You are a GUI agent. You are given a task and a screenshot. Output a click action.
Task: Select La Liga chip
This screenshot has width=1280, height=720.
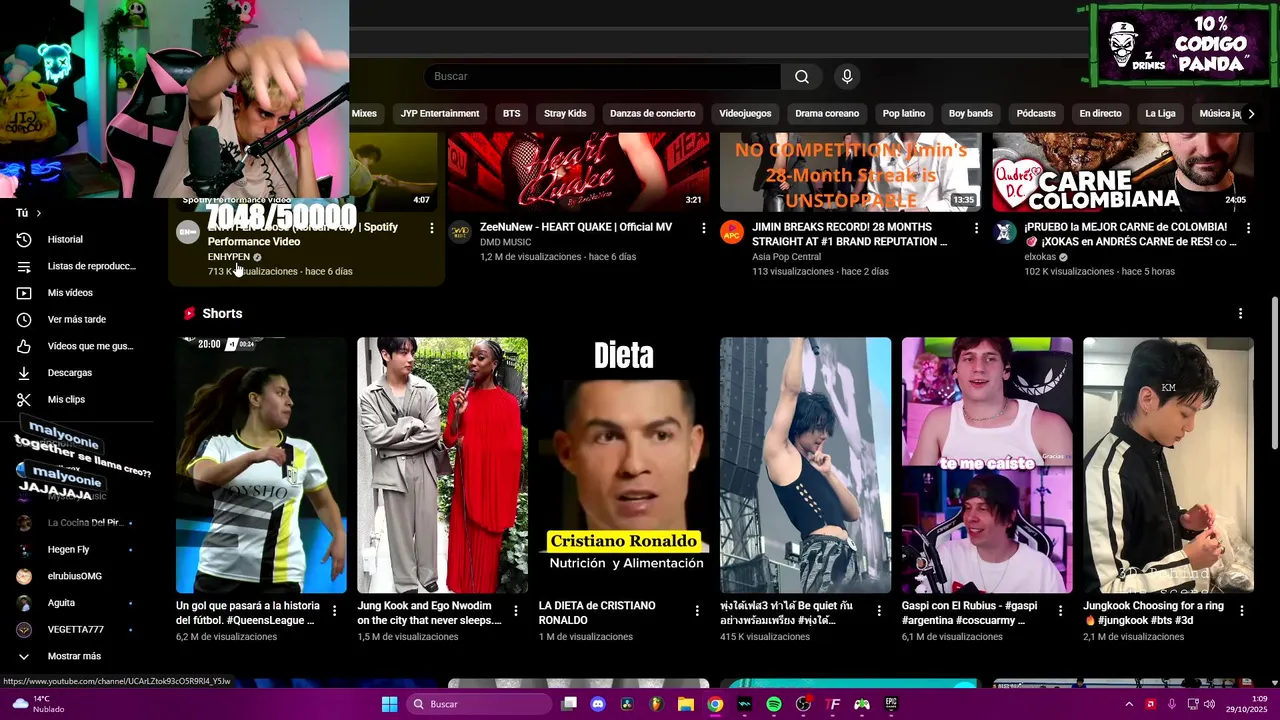point(1160,114)
